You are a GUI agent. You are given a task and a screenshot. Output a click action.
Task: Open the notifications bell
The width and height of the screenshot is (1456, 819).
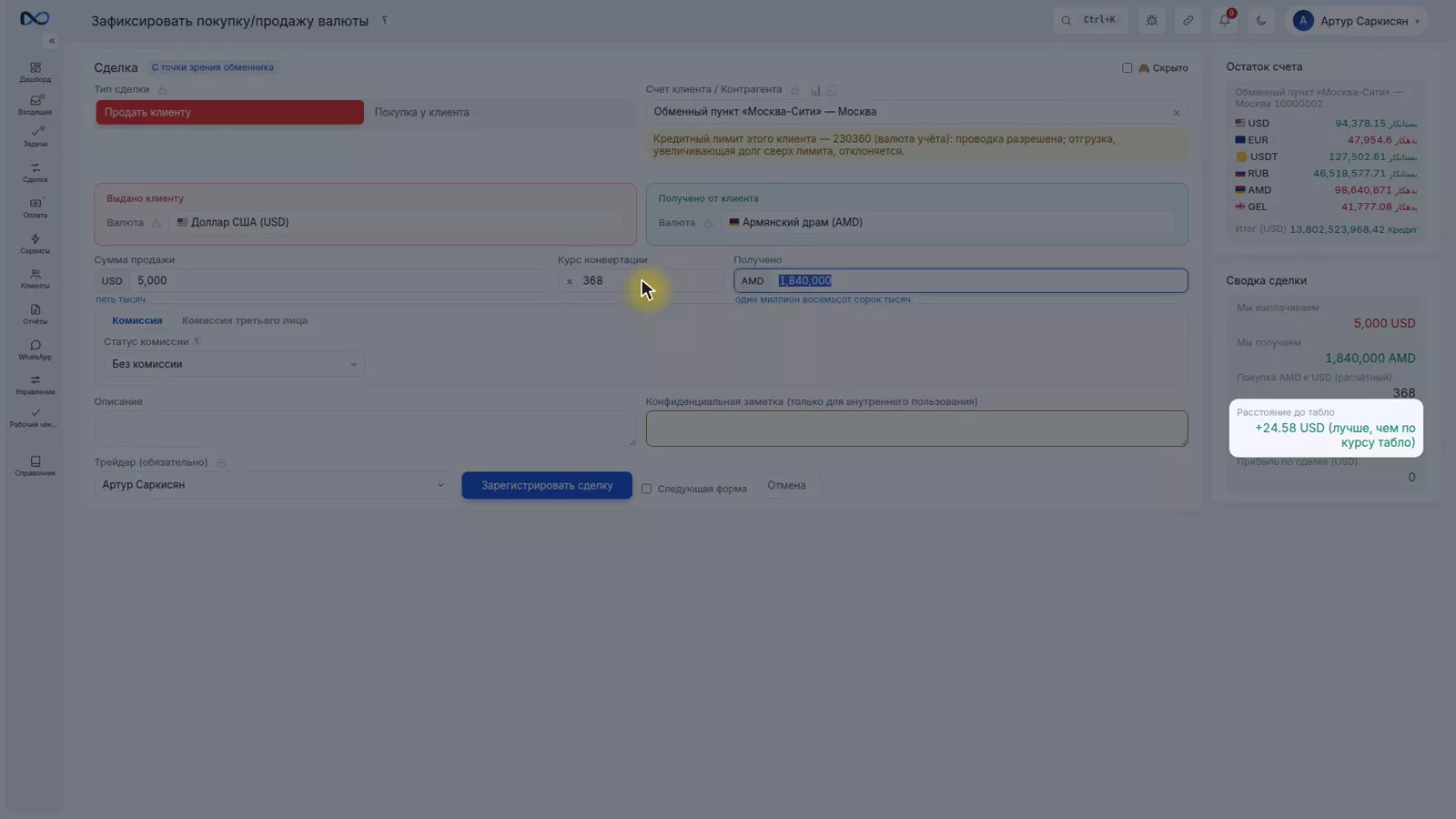(1225, 20)
